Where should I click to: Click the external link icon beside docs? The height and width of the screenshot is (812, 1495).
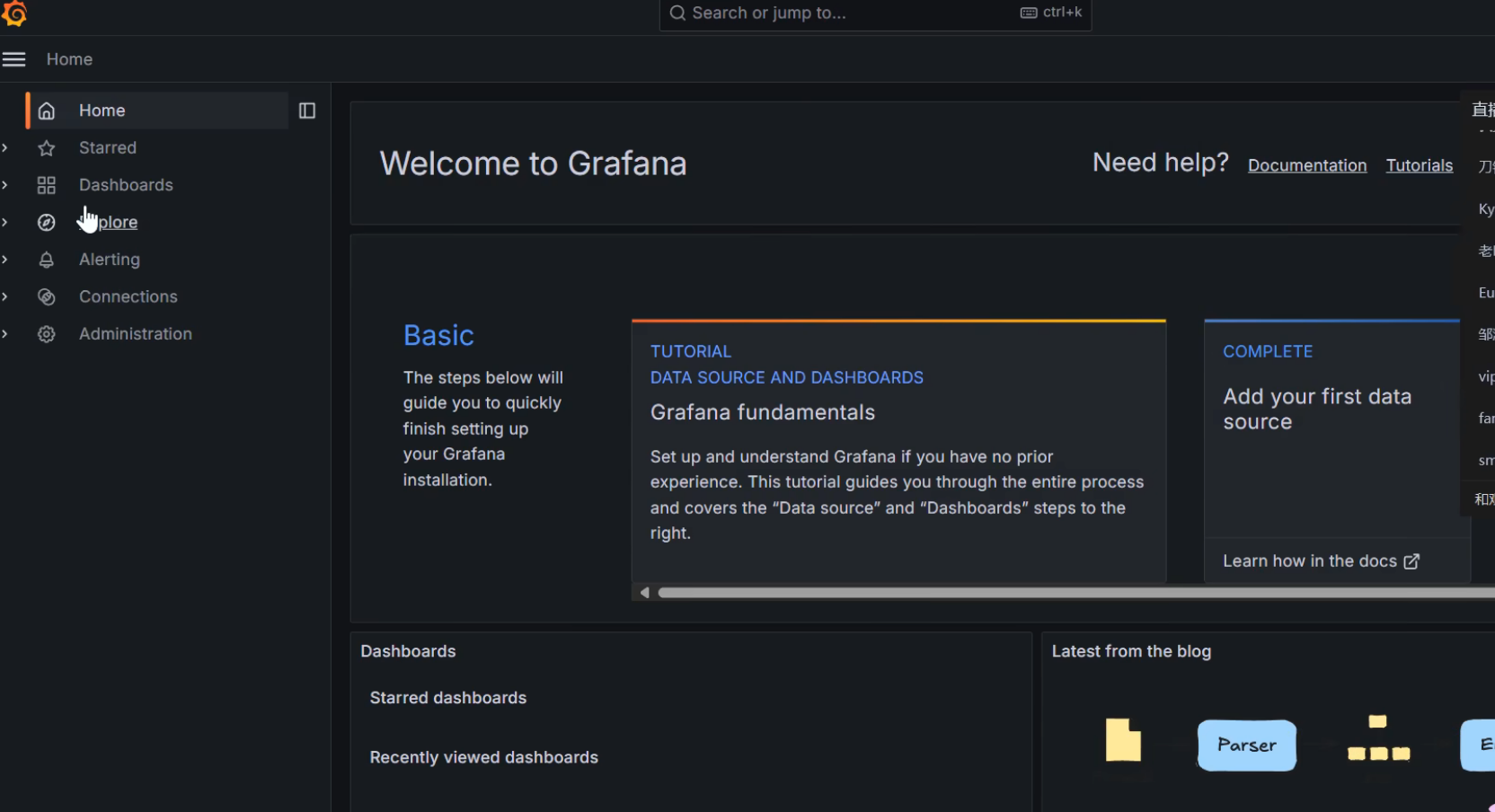pos(1411,561)
